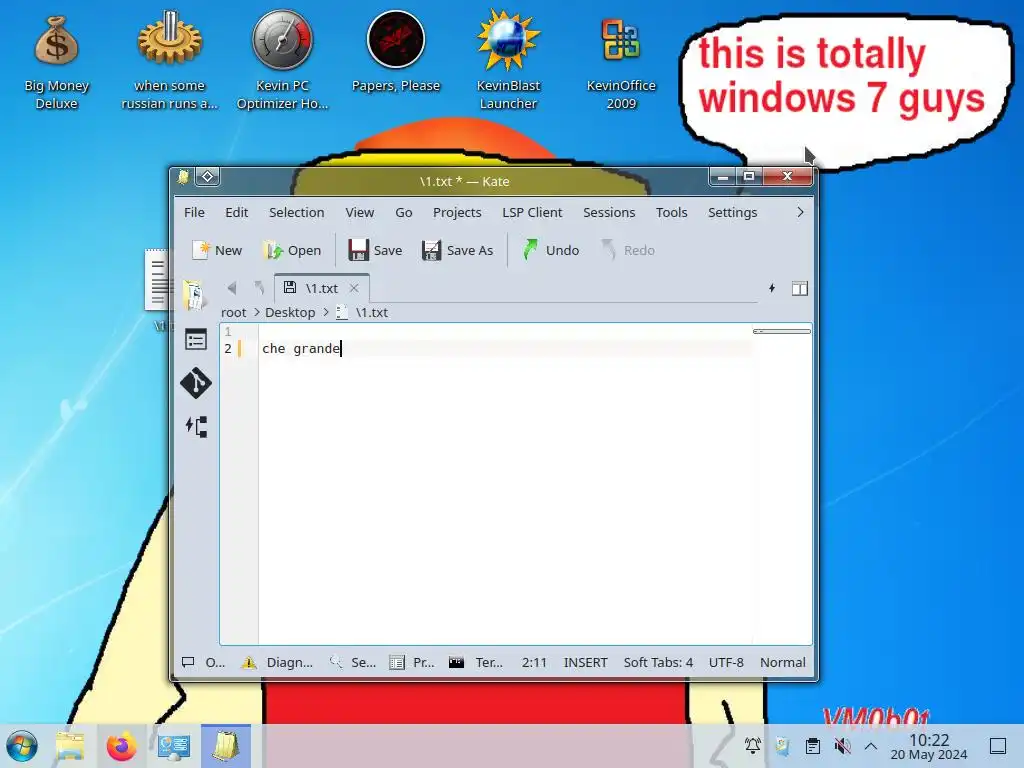
Task: Choose Save As in Kate's toolbar
Action: tap(457, 250)
